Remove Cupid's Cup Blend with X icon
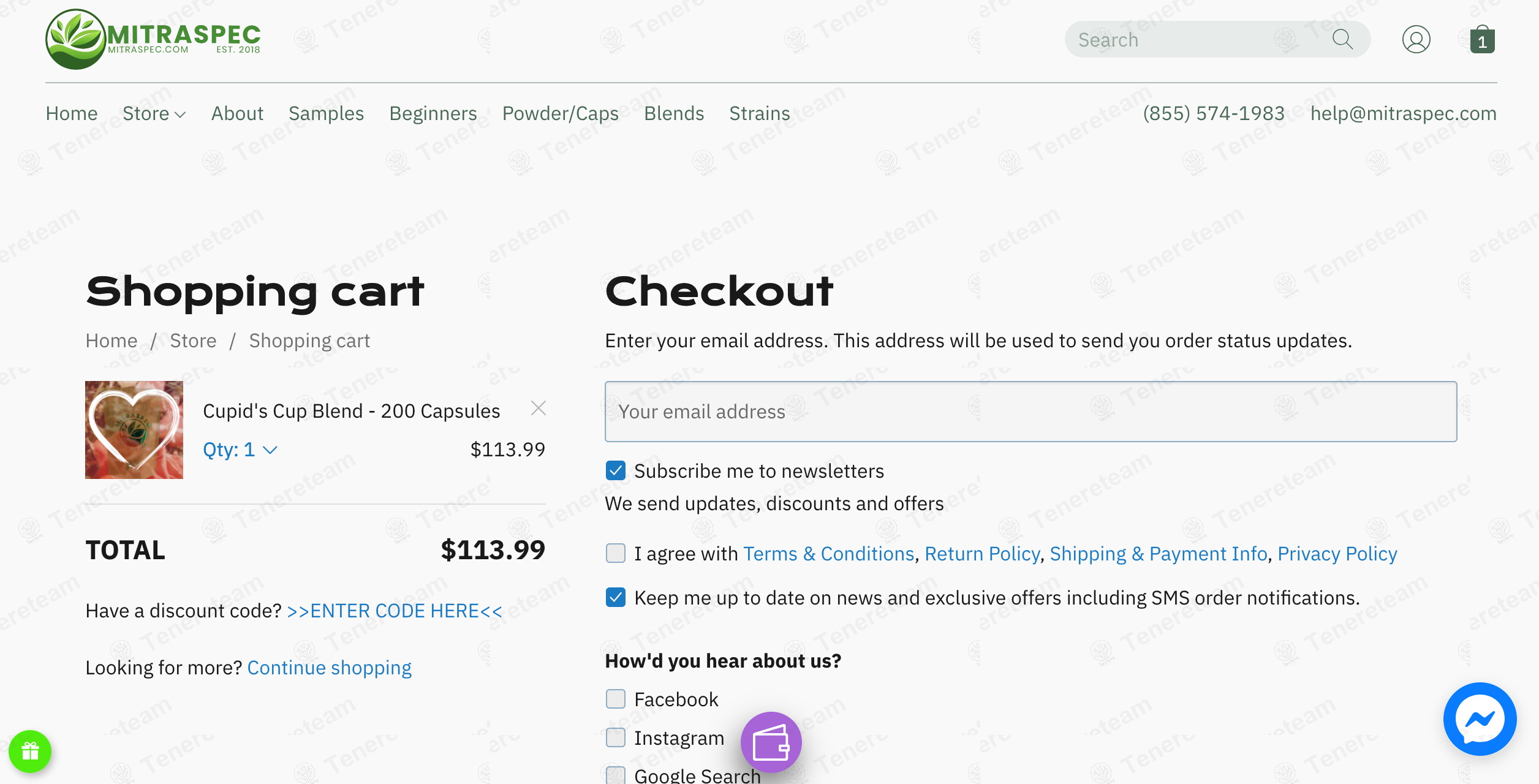Image resolution: width=1539 pixels, height=784 pixels. (538, 408)
